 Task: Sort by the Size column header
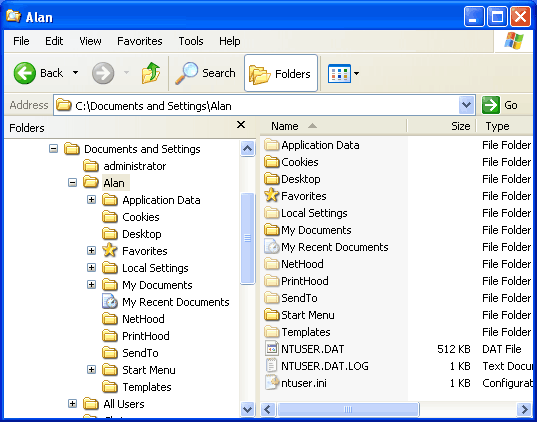pyautogui.click(x=442, y=126)
